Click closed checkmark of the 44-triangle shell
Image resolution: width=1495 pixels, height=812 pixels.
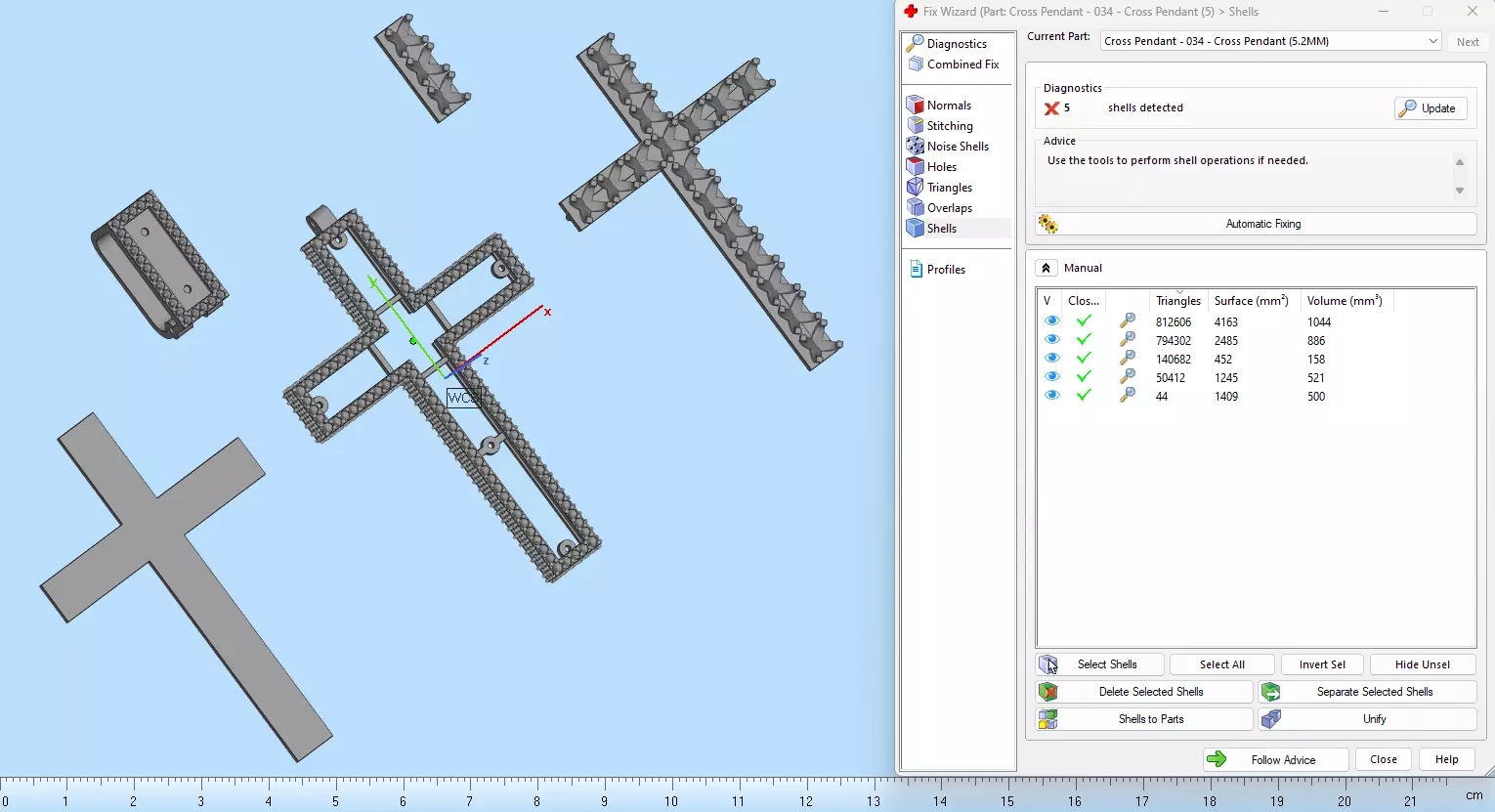pos(1084,395)
